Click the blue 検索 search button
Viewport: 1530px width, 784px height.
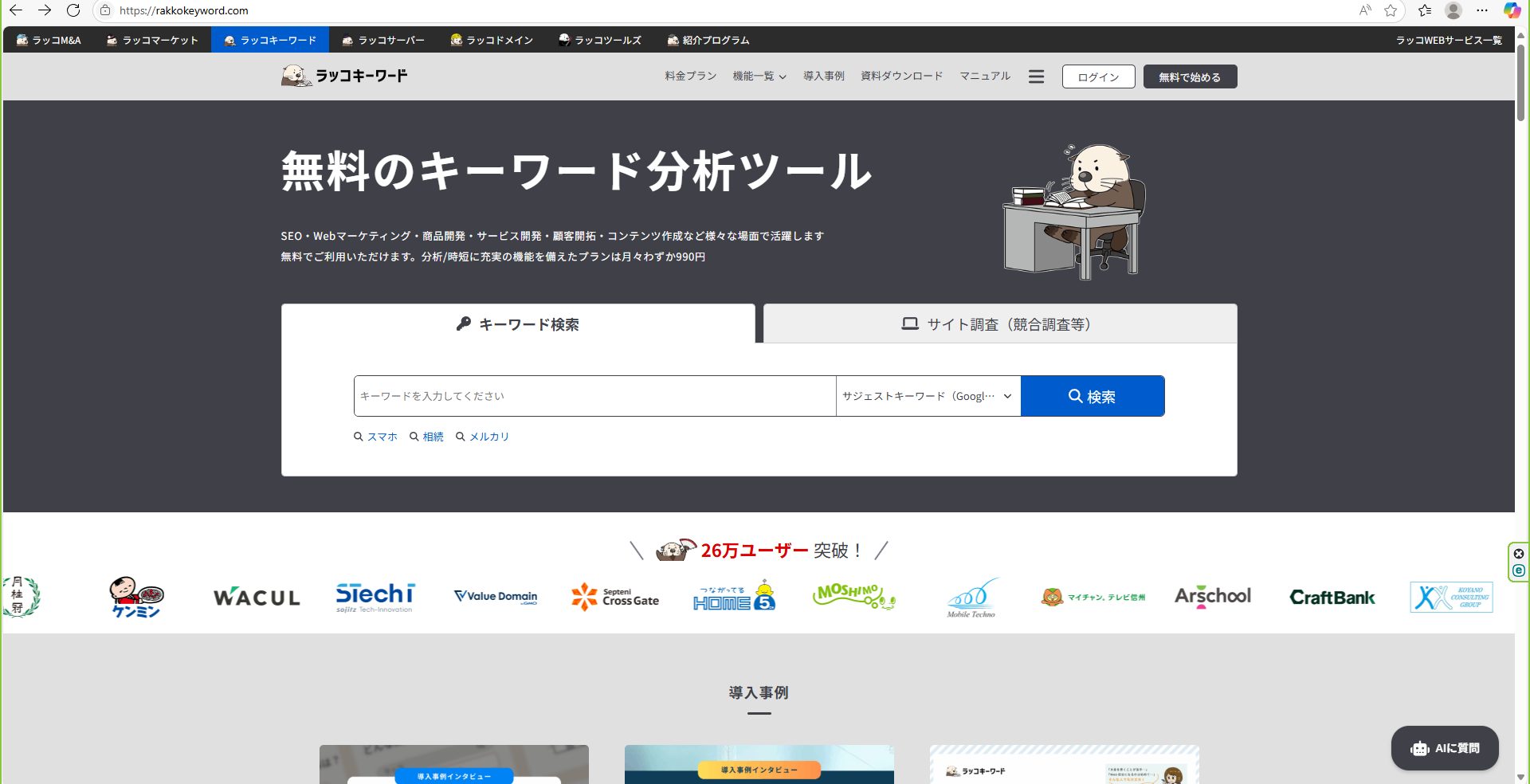coord(1092,396)
